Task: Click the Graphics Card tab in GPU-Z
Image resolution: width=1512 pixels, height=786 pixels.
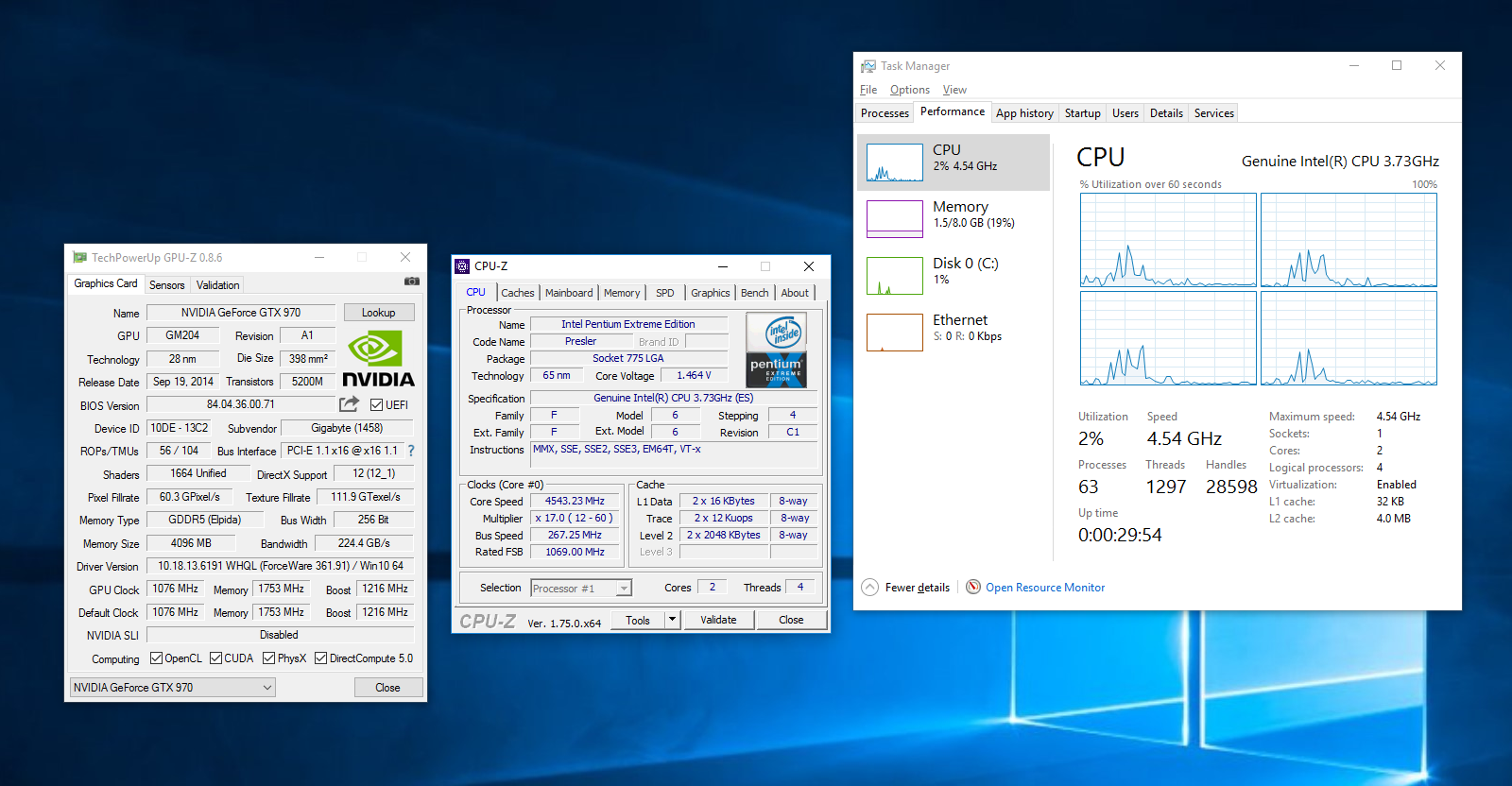Action: (106, 283)
